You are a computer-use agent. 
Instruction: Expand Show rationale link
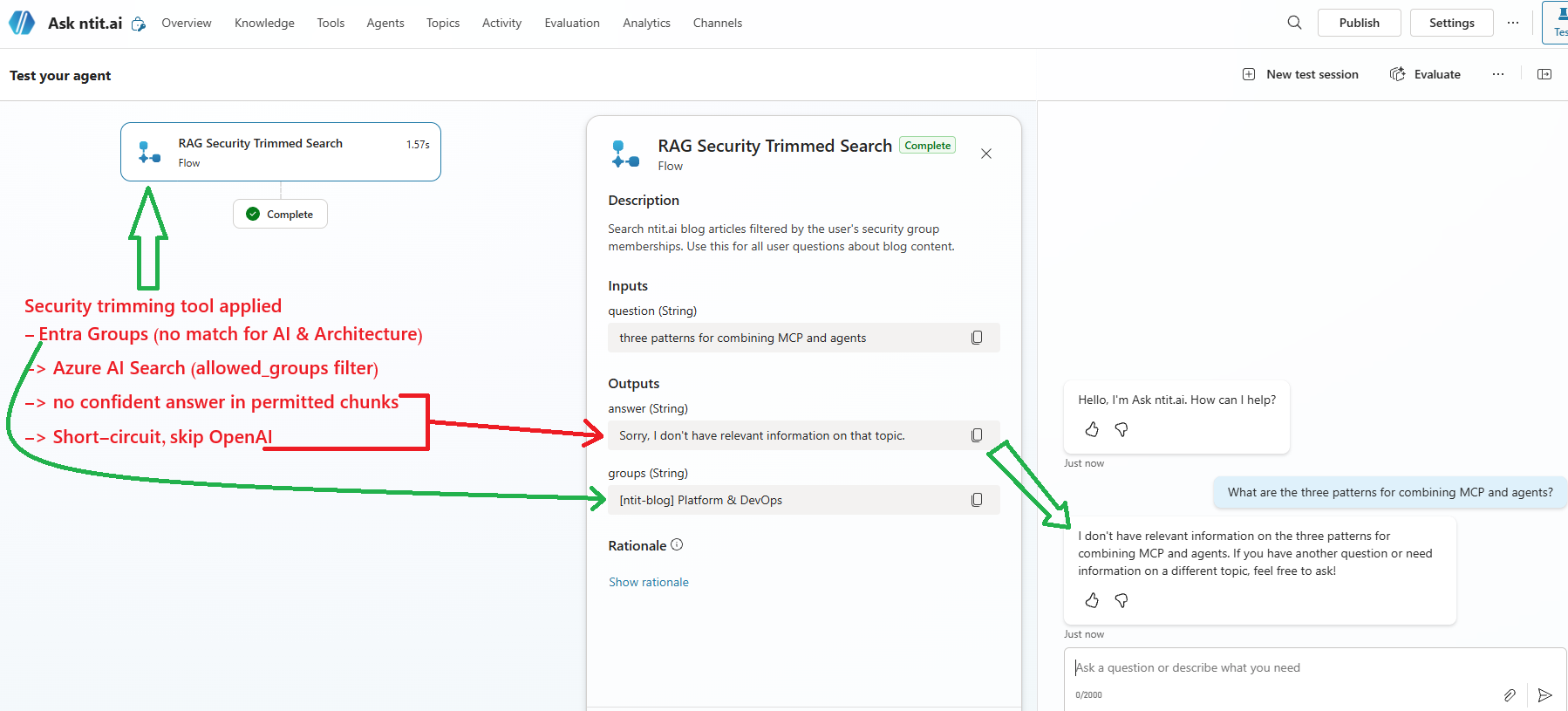(648, 582)
